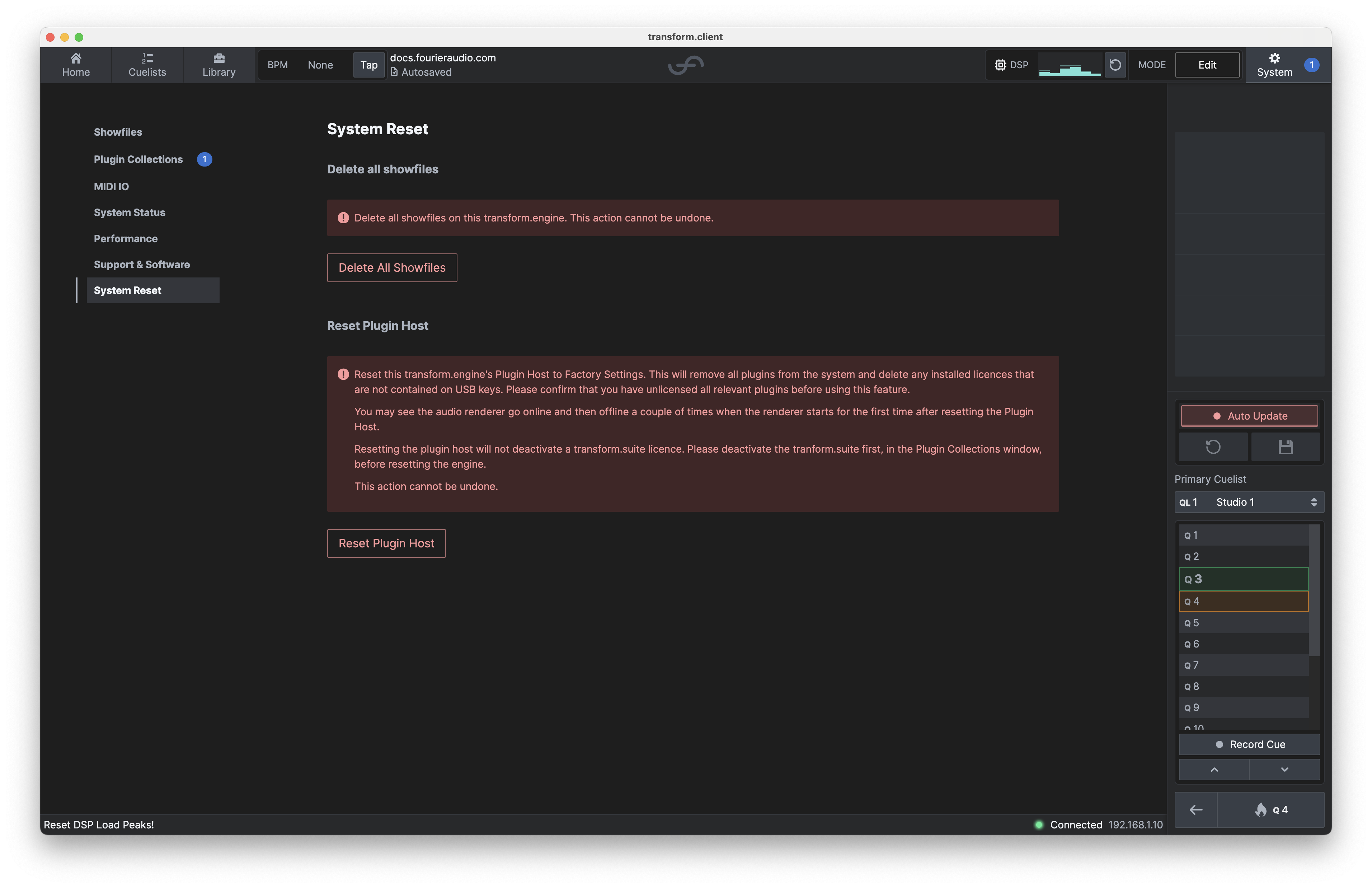Open the System tab
The width and height of the screenshot is (1372, 888).
(1288, 65)
